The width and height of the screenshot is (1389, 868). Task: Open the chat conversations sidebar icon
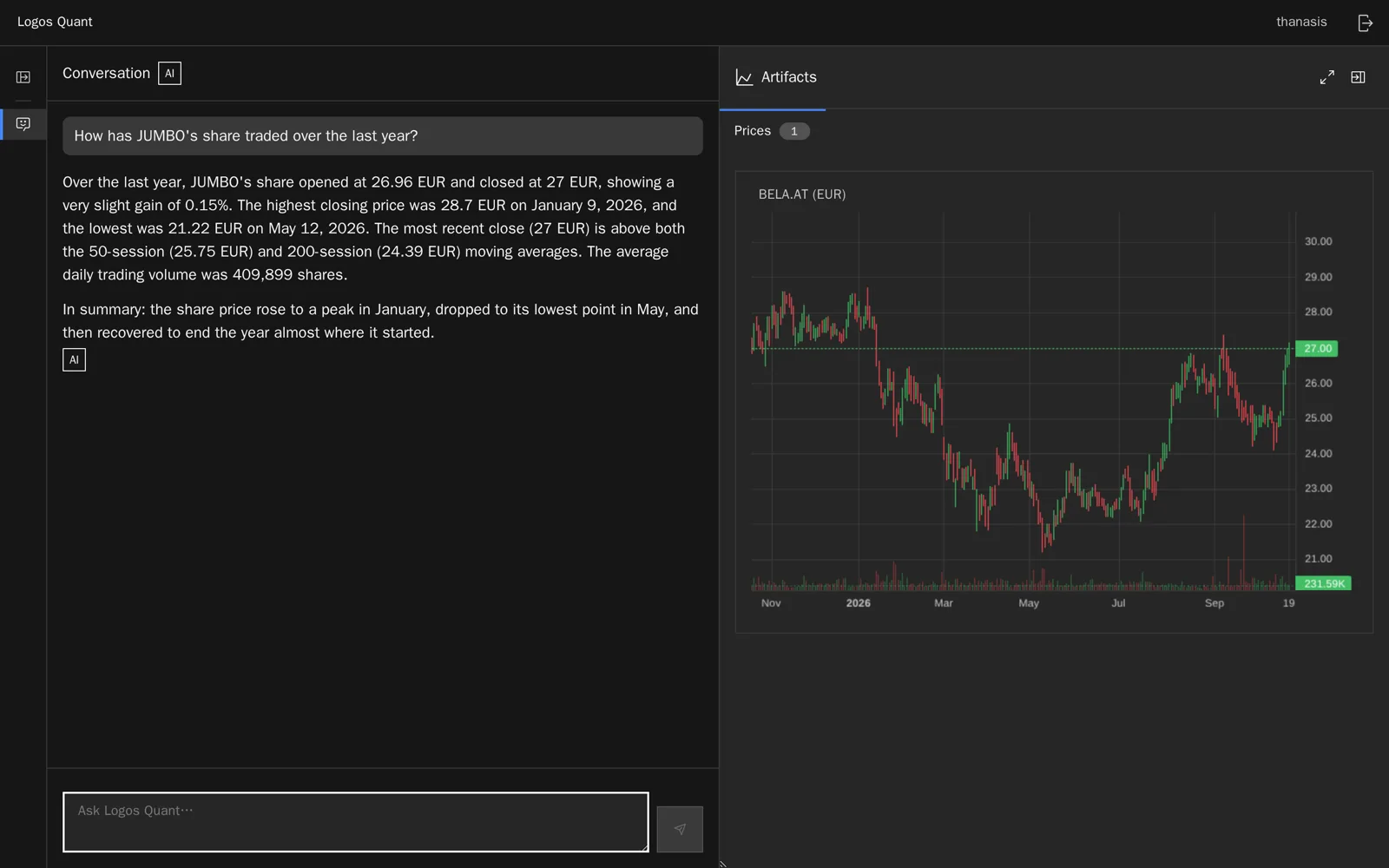pyautogui.click(x=23, y=124)
